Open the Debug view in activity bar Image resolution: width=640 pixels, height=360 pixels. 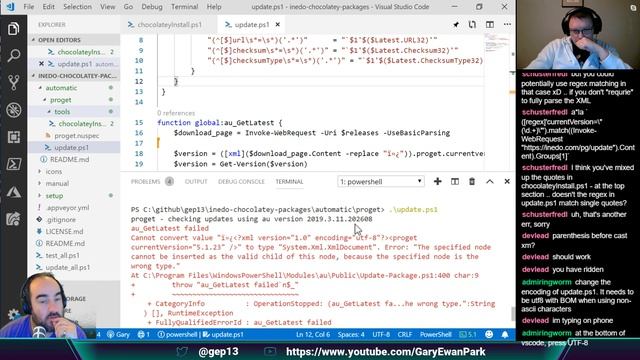point(13,110)
